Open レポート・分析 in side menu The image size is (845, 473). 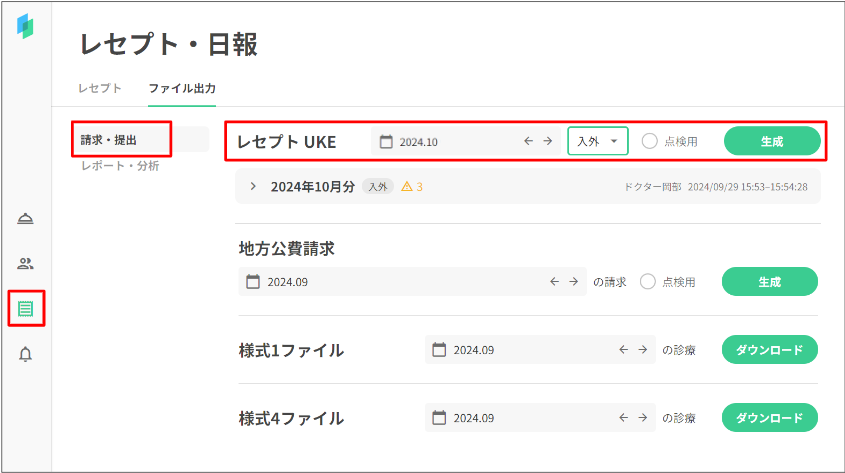[x=120, y=166]
